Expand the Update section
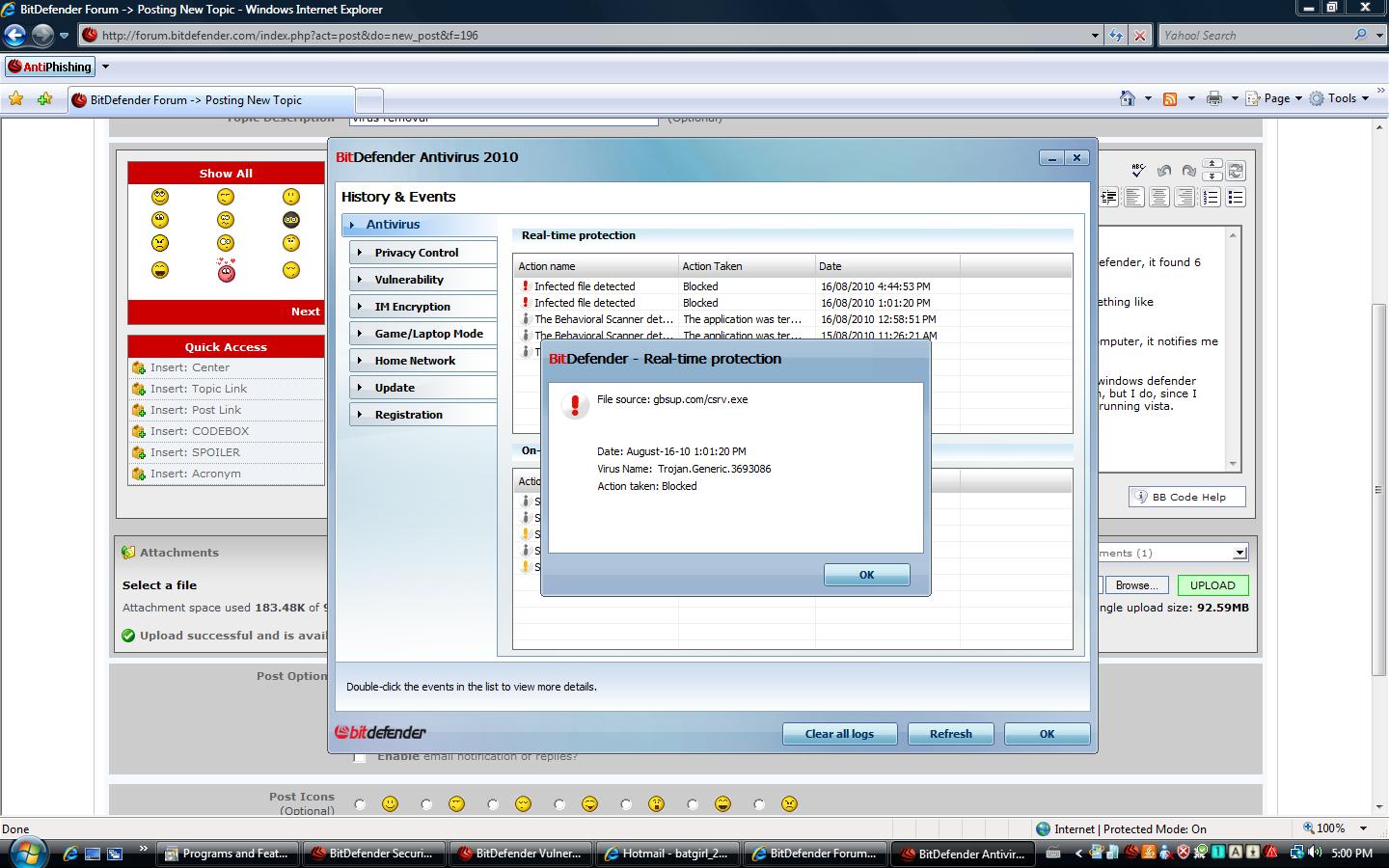 tap(423, 388)
